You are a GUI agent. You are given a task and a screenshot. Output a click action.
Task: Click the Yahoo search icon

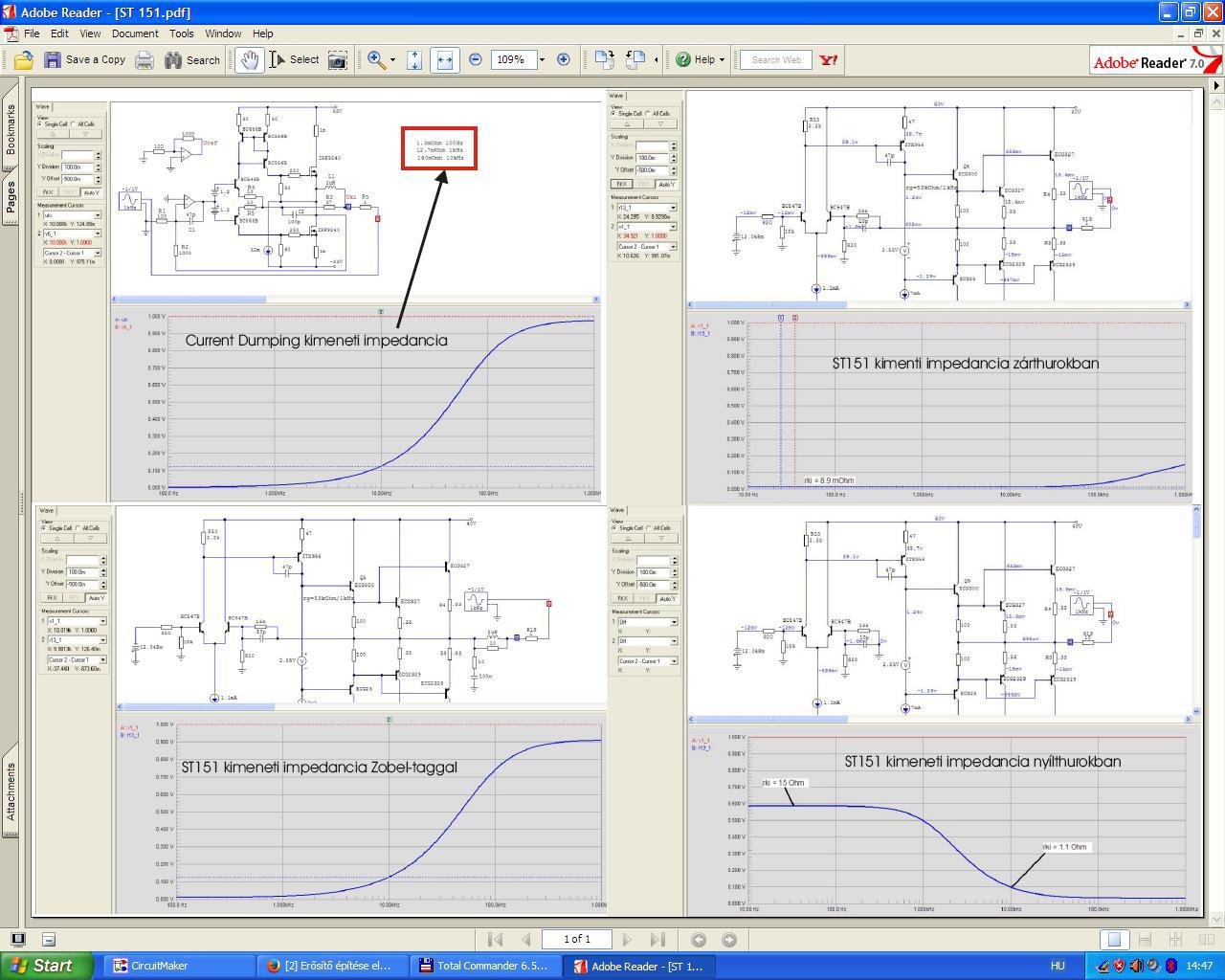pos(829,60)
